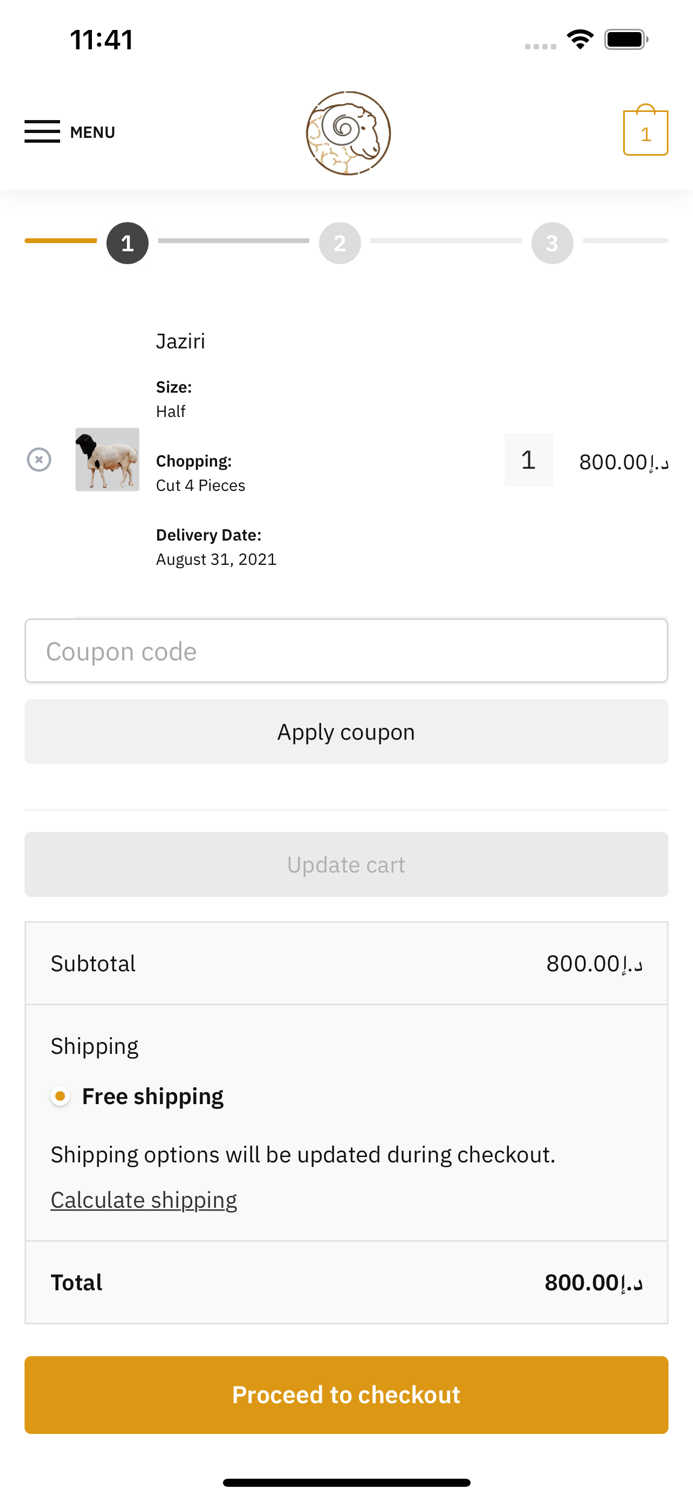Select the Free shipping radio button
Viewport: 693px width, 1500px height.
click(x=61, y=1097)
